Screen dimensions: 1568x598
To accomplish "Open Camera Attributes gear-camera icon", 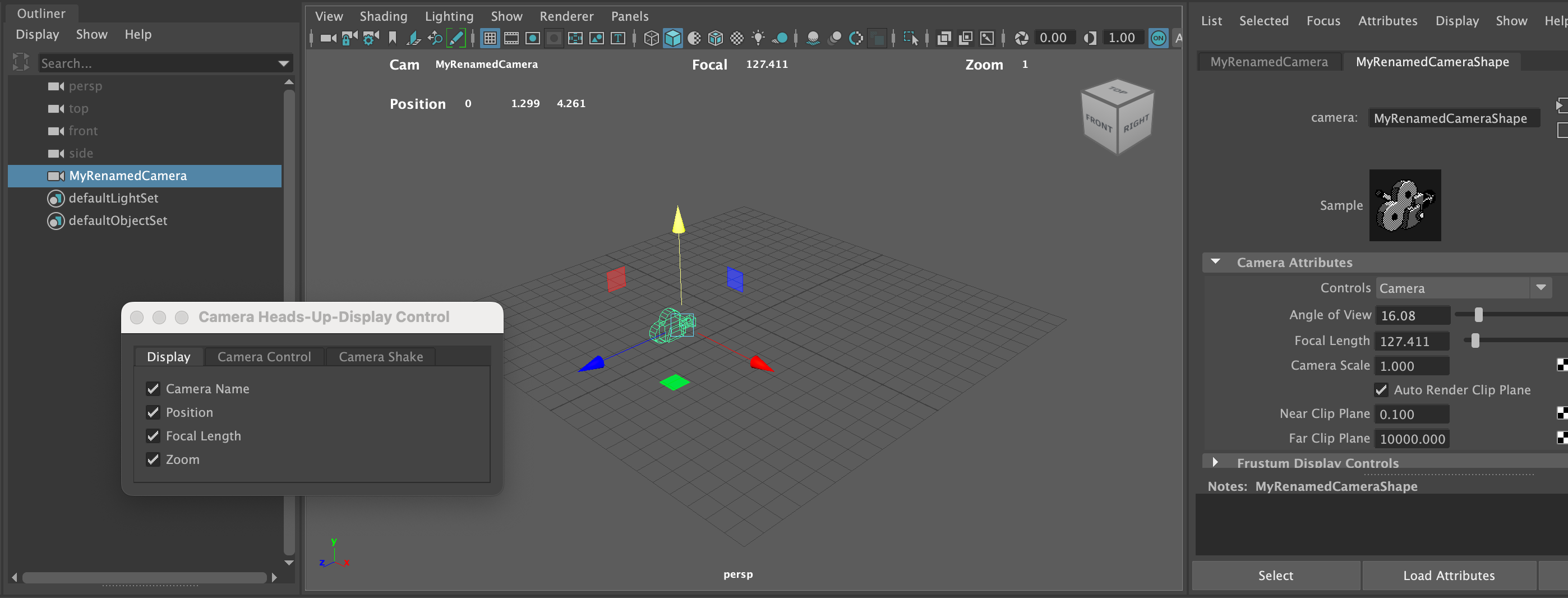I will pos(370,38).
